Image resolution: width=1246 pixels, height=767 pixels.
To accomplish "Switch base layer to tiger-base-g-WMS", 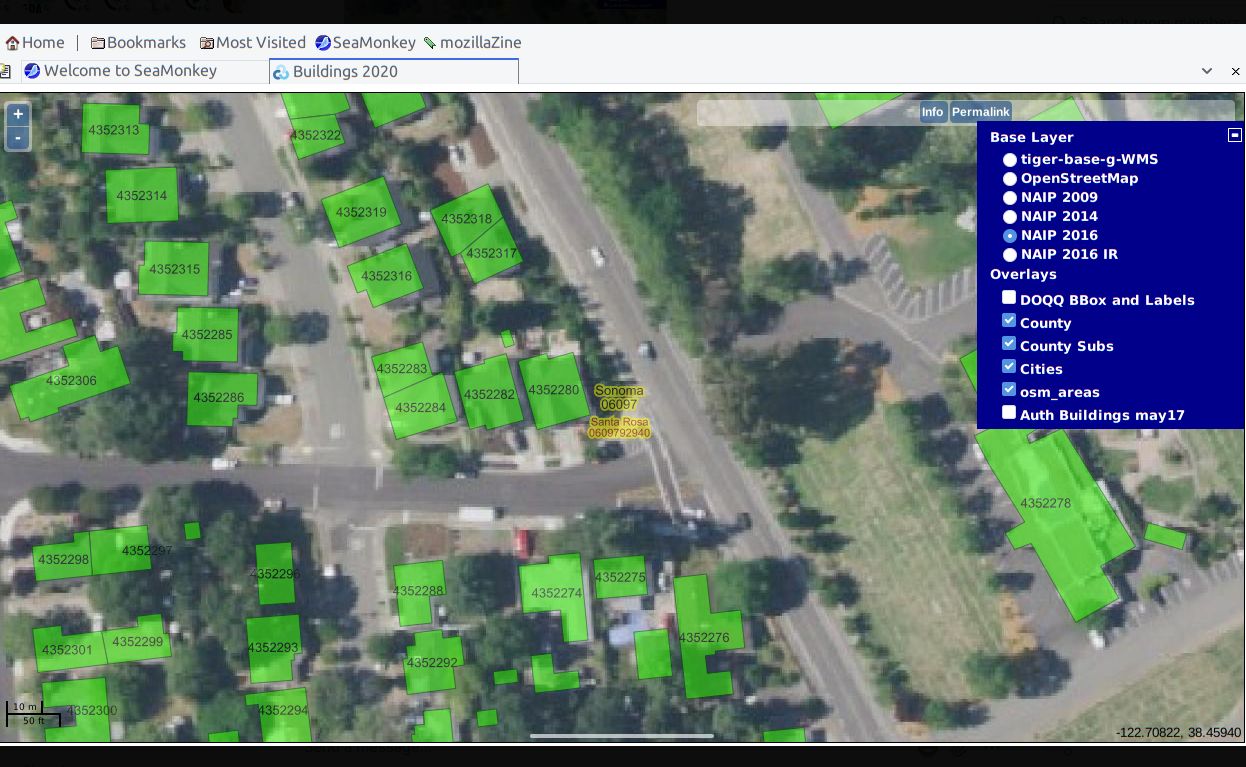I will coord(1010,160).
